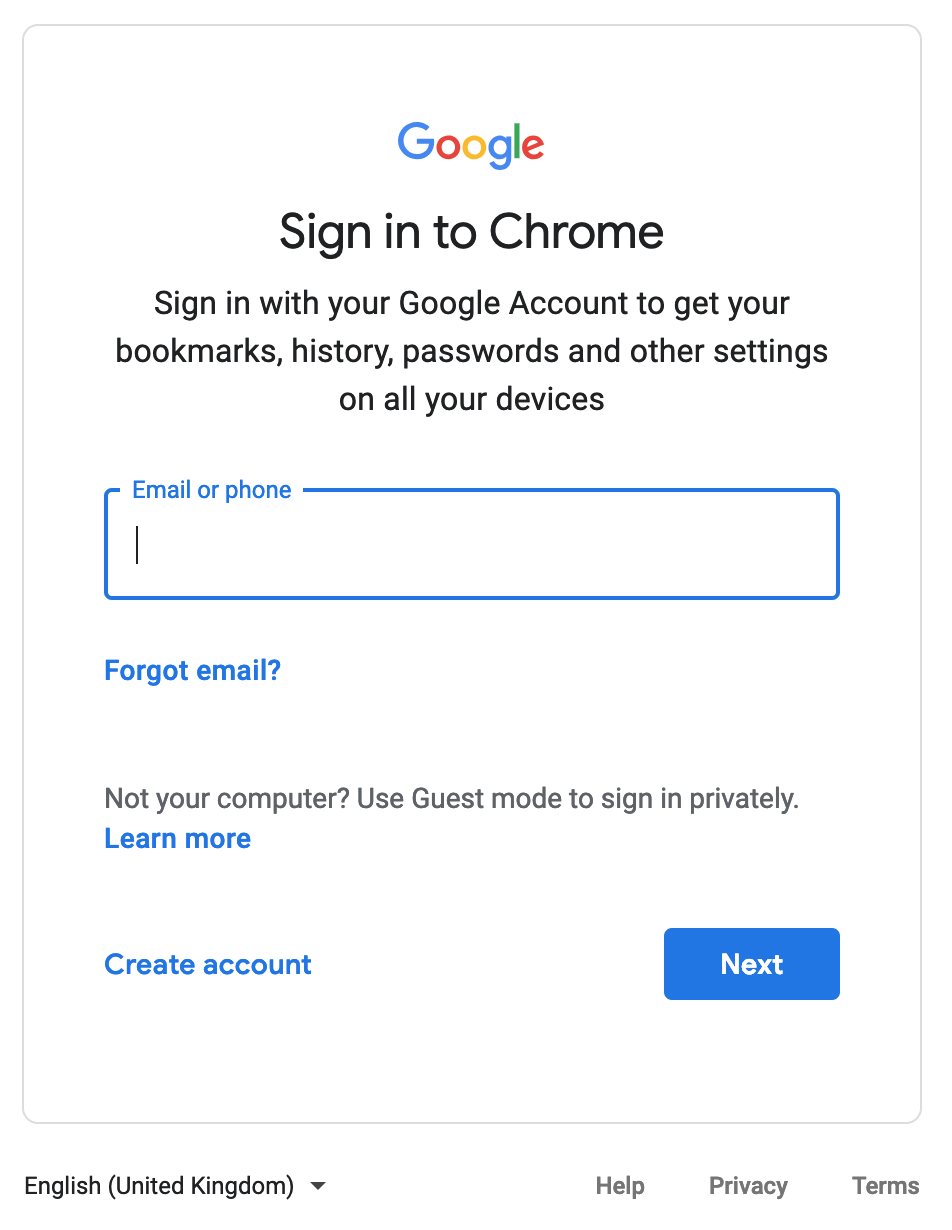This screenshot has width=952, height=1230.
Task: Click the 'Sign in to Chrome' heading
Action: 471,232
